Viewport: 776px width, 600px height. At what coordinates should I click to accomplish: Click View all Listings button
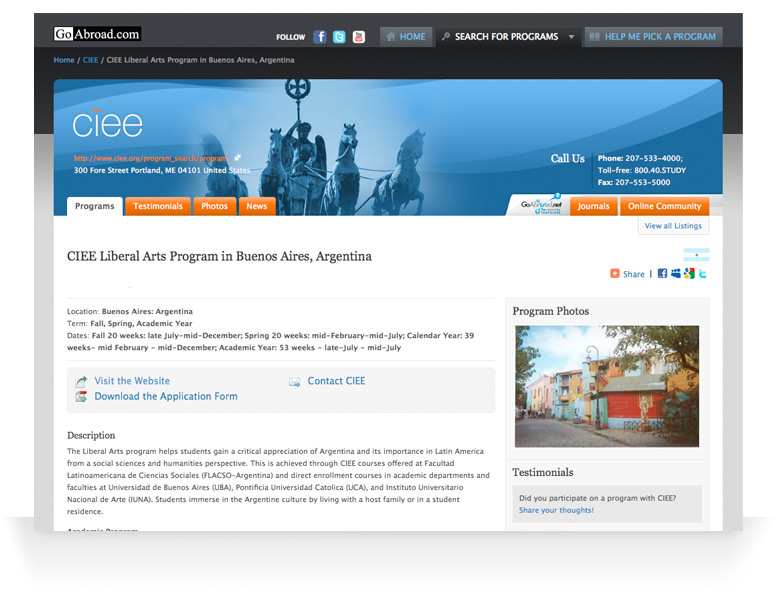tap(673, 226)
